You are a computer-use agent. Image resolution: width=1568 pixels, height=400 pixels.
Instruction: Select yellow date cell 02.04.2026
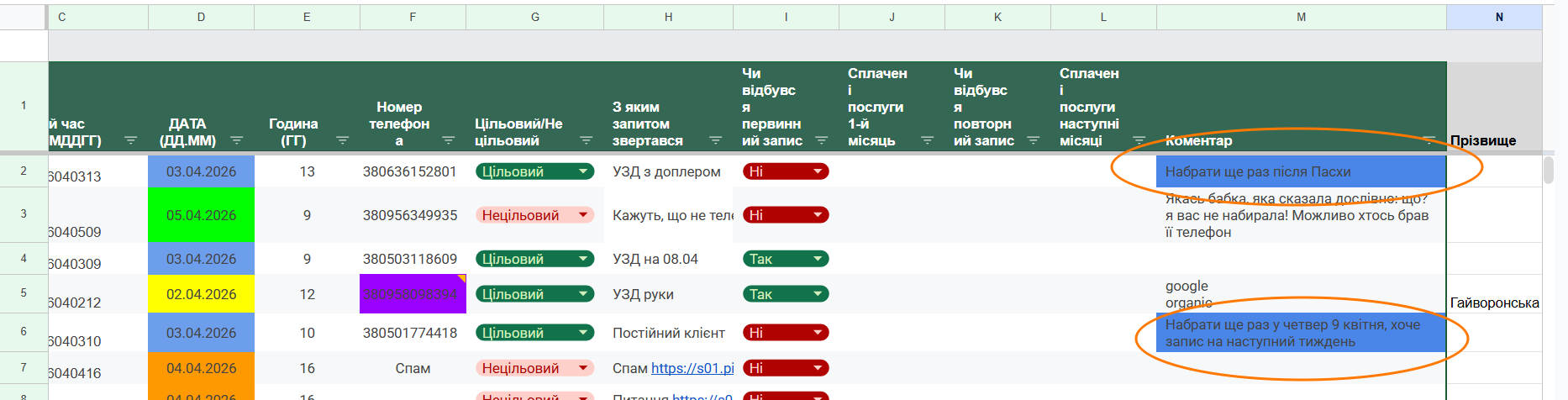click(201, 294)
